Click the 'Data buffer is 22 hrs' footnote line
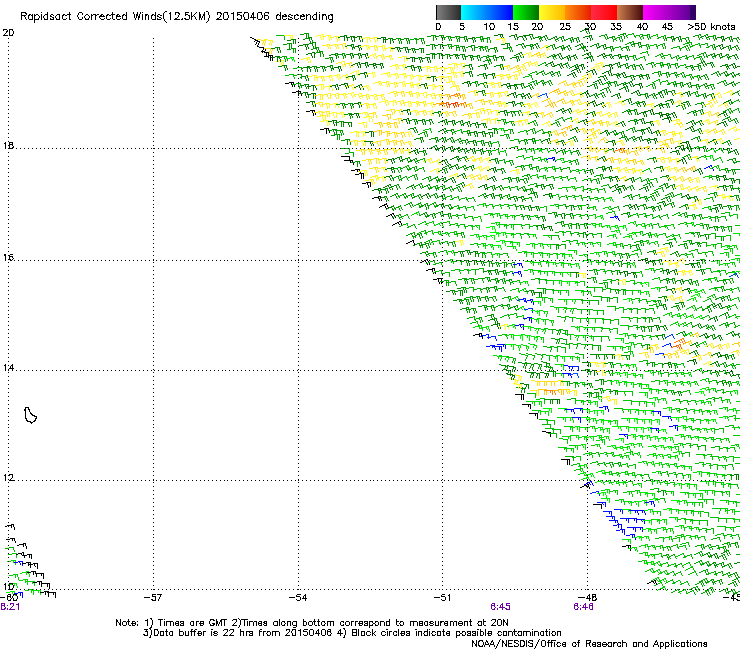Viewport: 740px width, 650px height. click(x=352, y=633)
